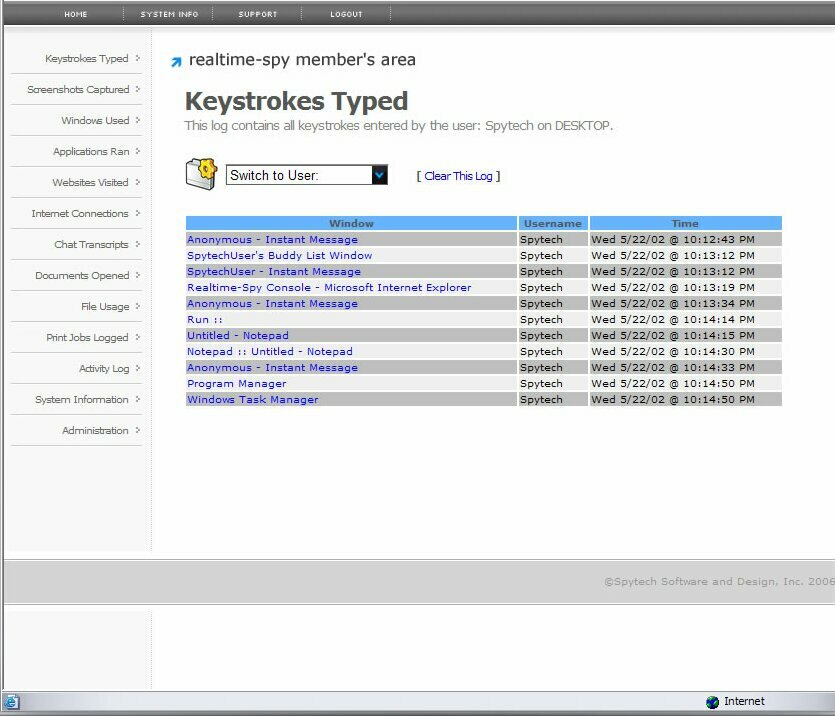Open SpytechUser's Buddy List Window entry
The image size is (835, 716).
coord(279,256)
